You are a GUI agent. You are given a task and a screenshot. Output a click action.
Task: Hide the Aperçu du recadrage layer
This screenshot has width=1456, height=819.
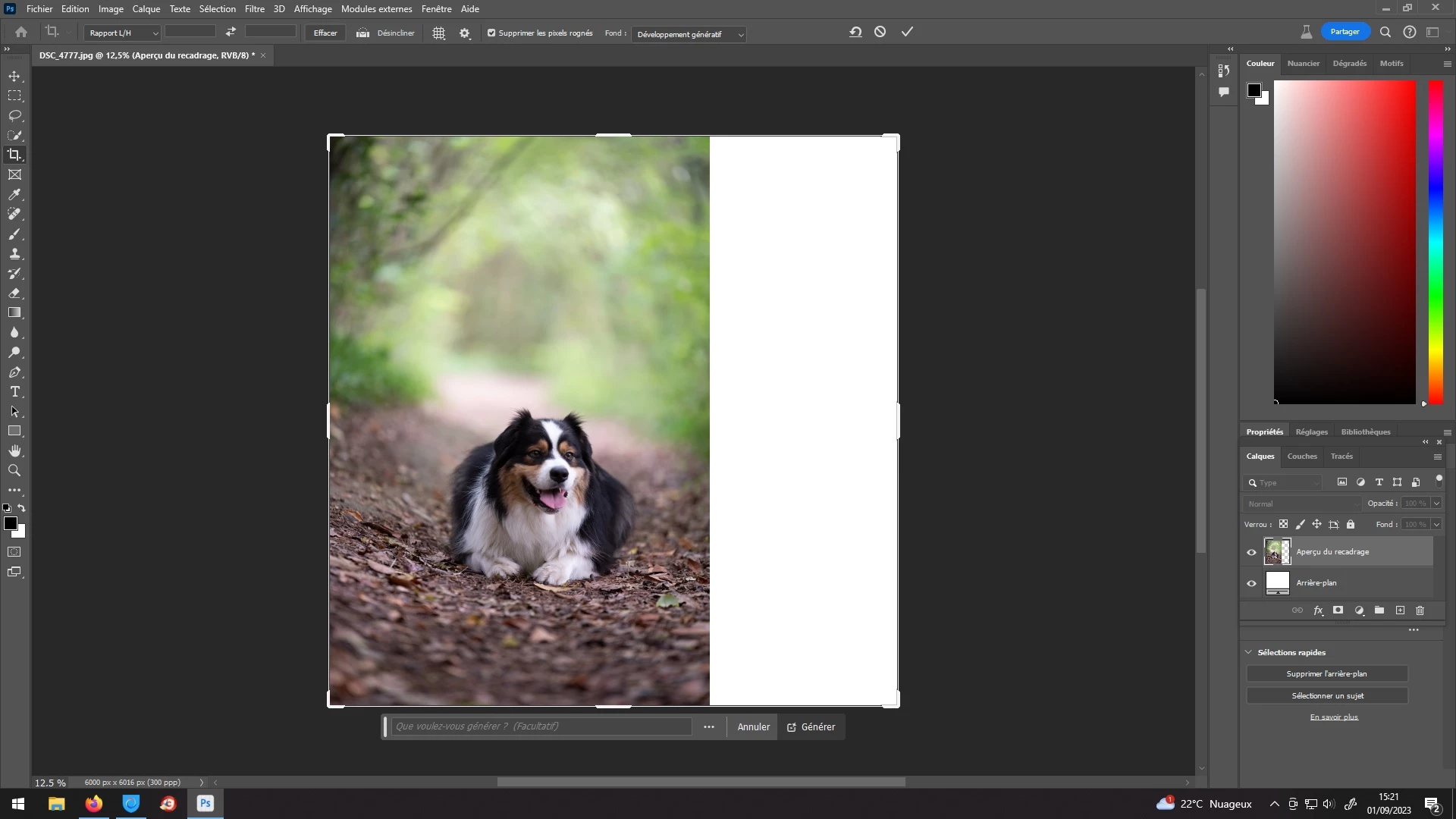(x=1251, y=552)
